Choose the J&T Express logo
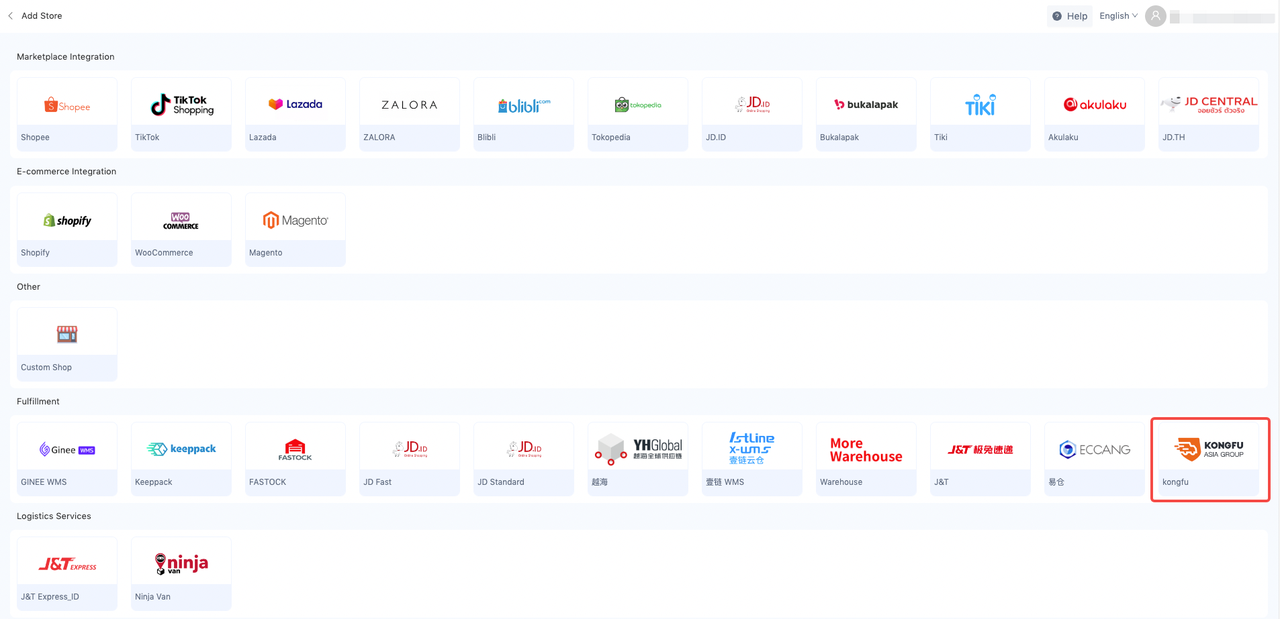Screen dimensions: 1280x619 click(x=67, y=564)
